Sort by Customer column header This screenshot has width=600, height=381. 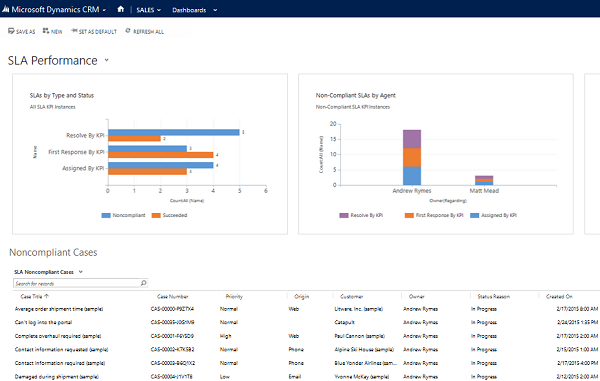click(352, 296)
